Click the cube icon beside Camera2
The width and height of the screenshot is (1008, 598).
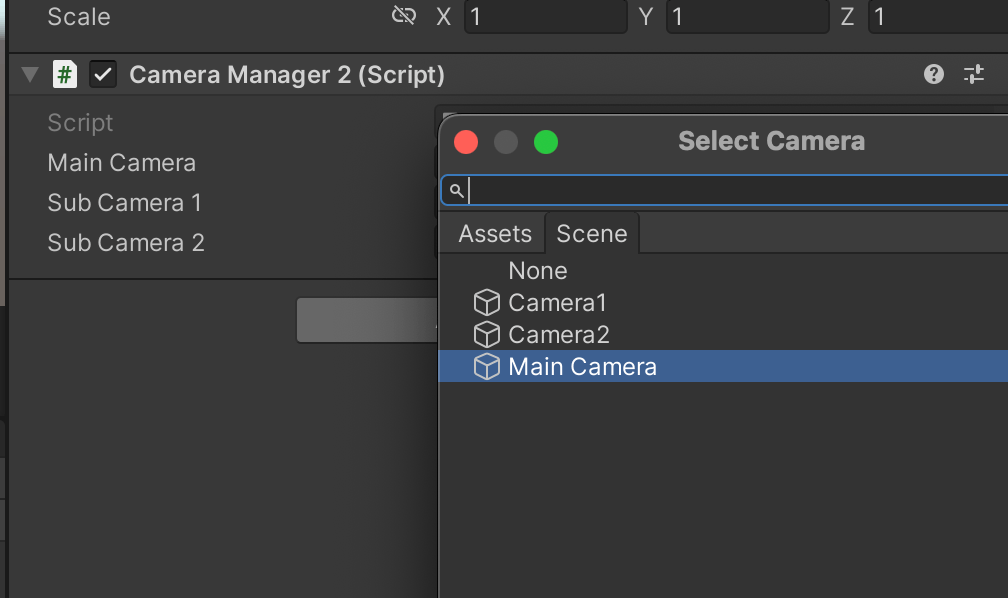pos(486,335)
